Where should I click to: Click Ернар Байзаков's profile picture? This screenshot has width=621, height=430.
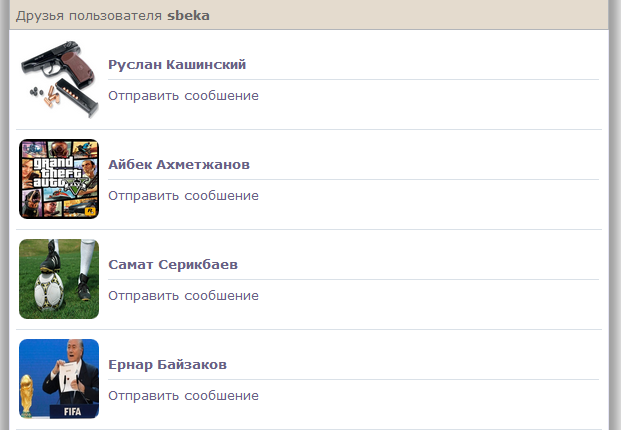click(59, 379)
